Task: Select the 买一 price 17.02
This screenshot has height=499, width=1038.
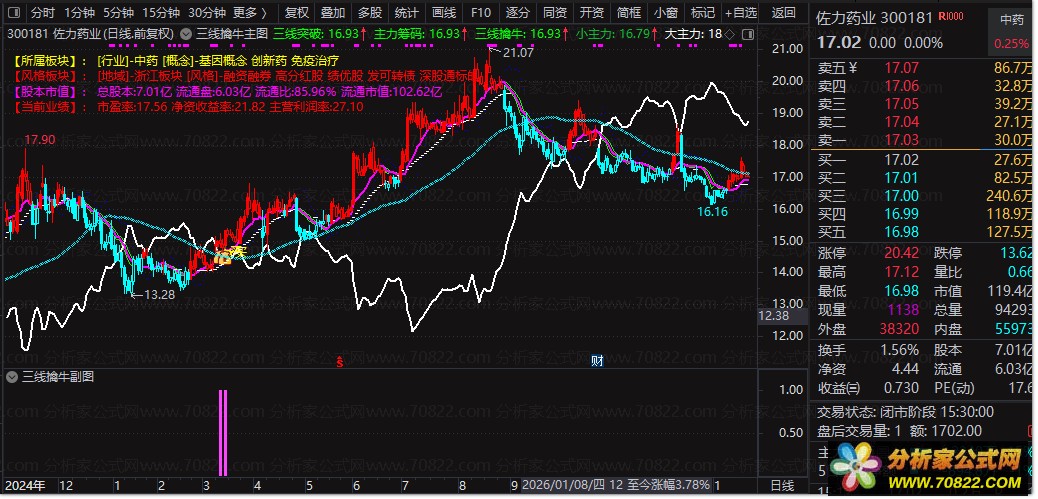Action: click(902, 159)
